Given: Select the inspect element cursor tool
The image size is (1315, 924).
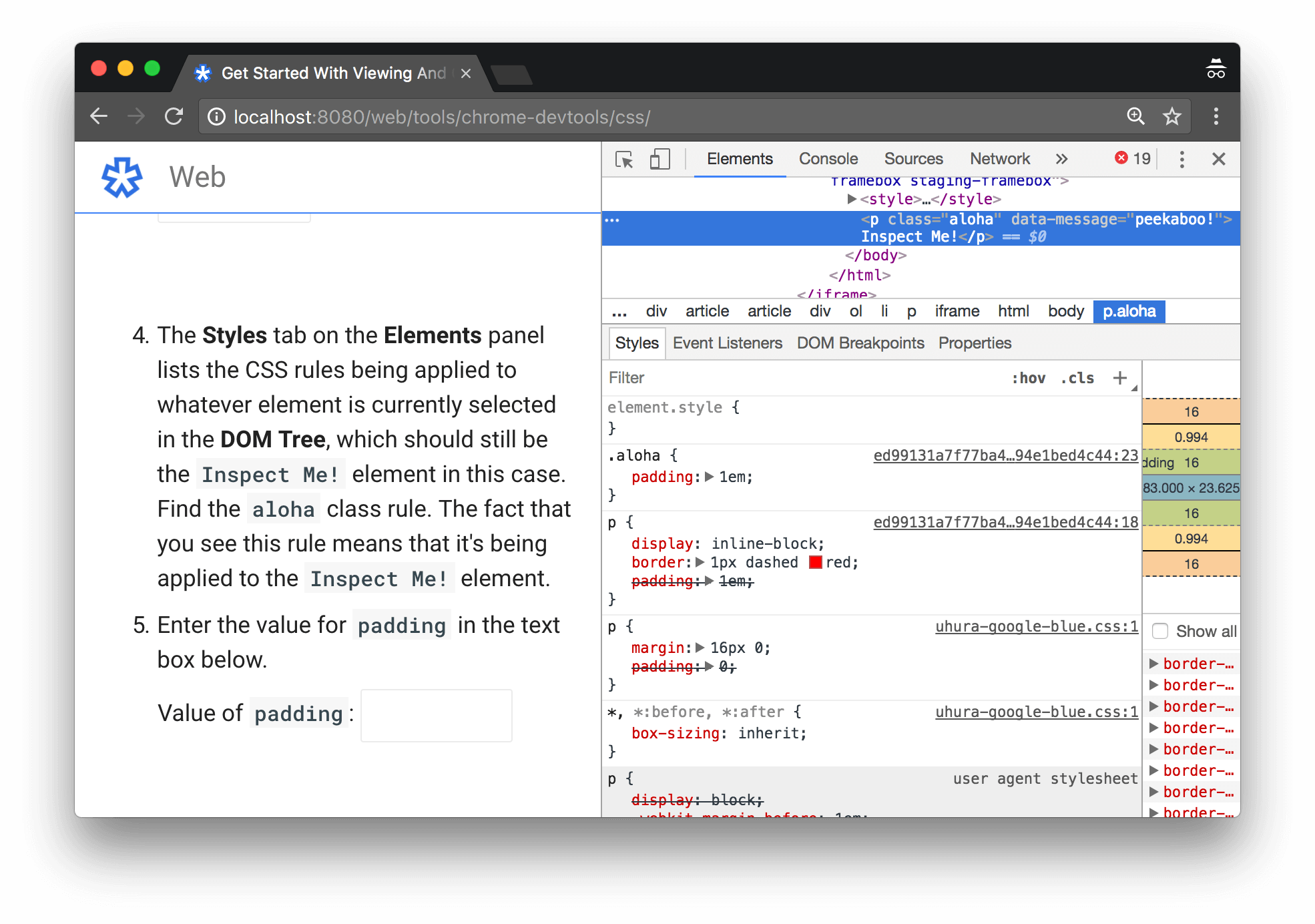Looking at the screenshot, I should (x=624, y=159).
